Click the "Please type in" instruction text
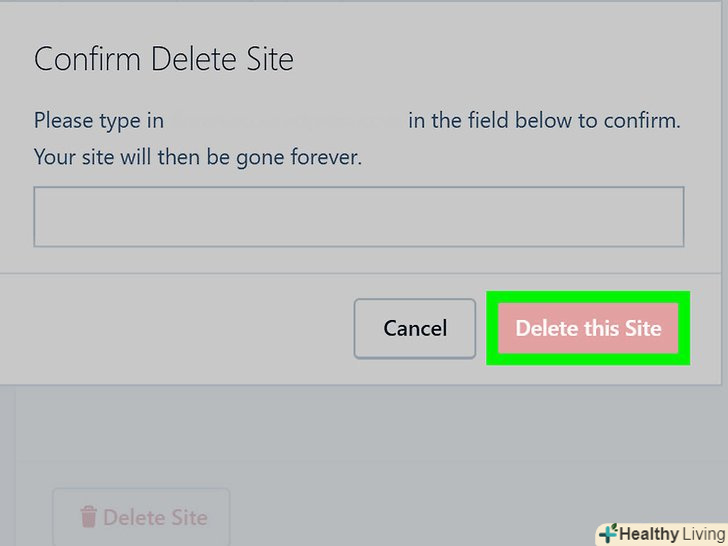 99,121
